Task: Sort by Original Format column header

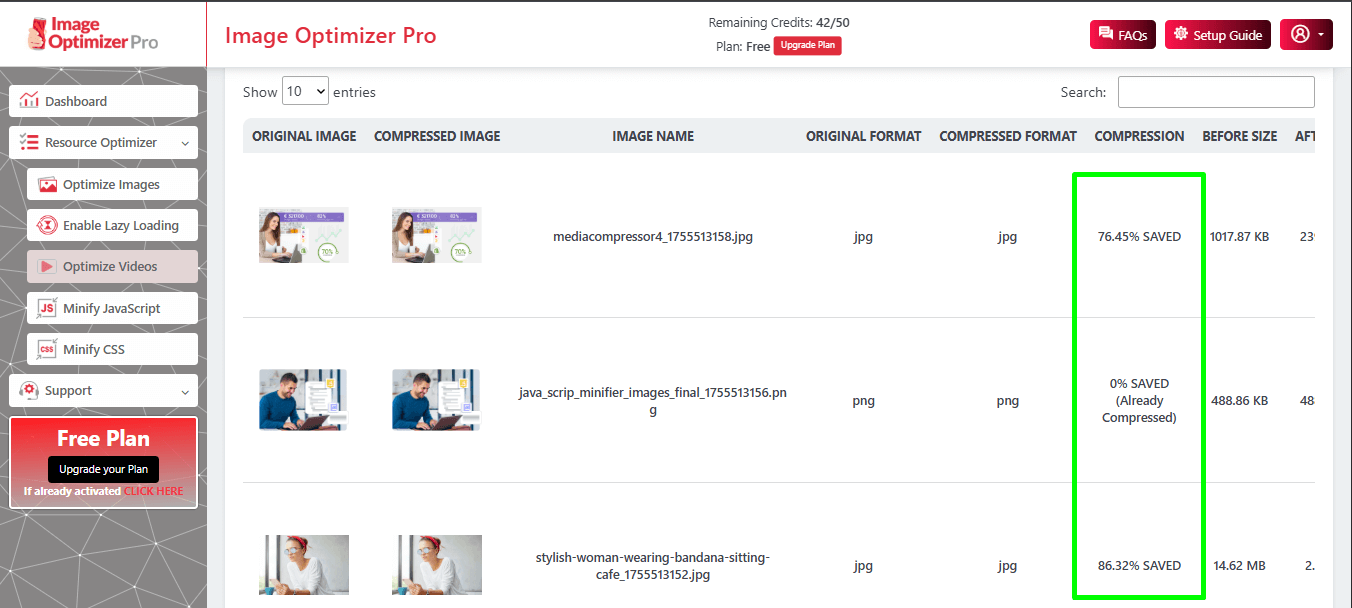Action: tap(864, 136)
